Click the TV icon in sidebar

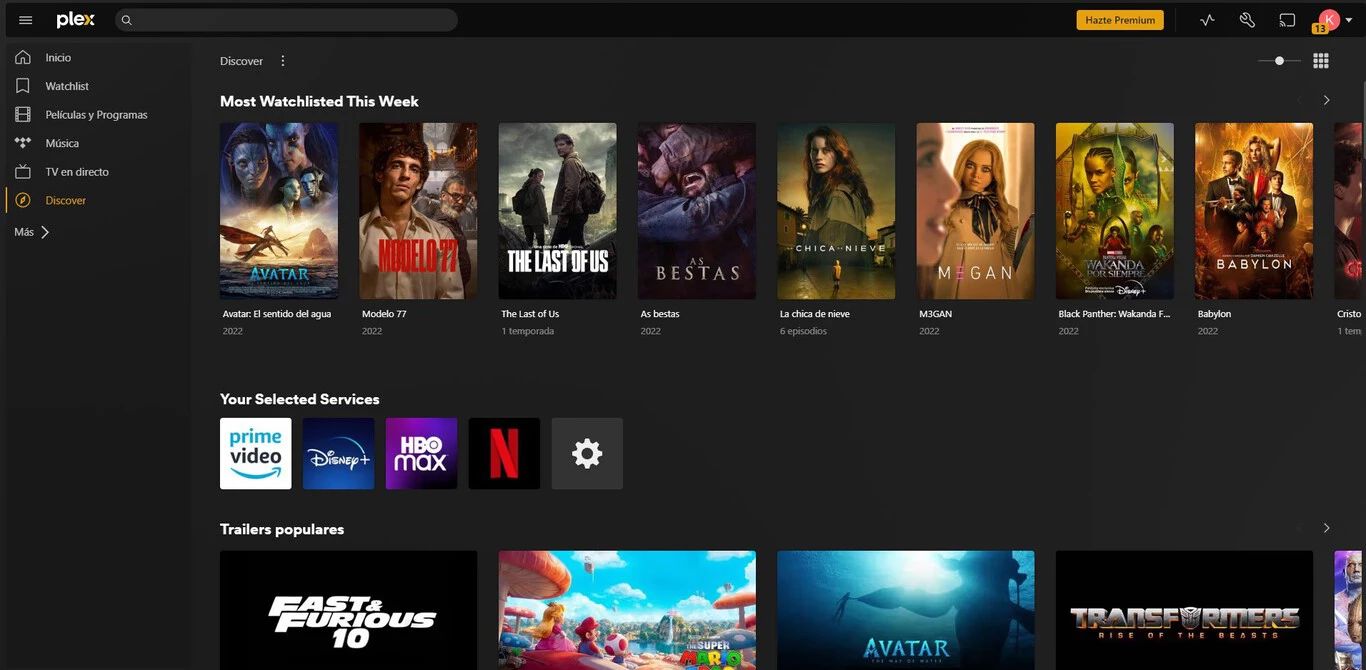23,172
